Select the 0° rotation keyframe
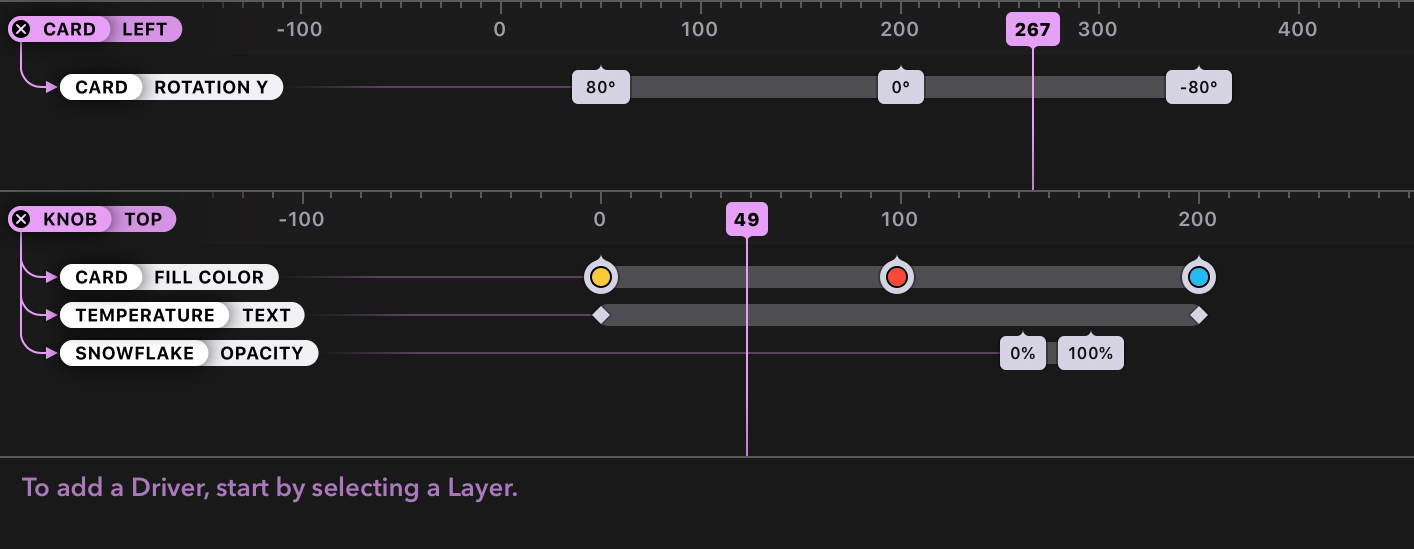This screenshot has width=1414, height=549. click(901, 87)
